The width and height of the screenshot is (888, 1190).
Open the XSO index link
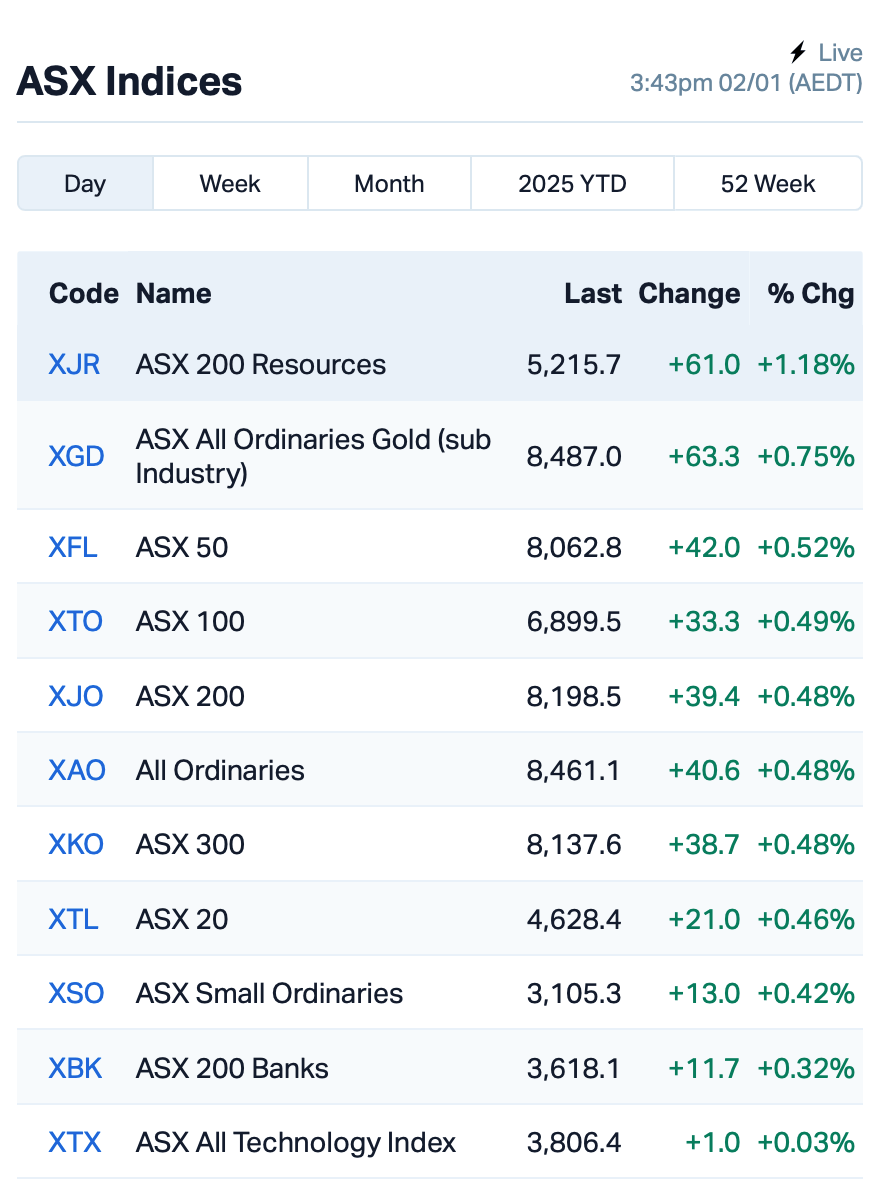[x=76, y=993]
